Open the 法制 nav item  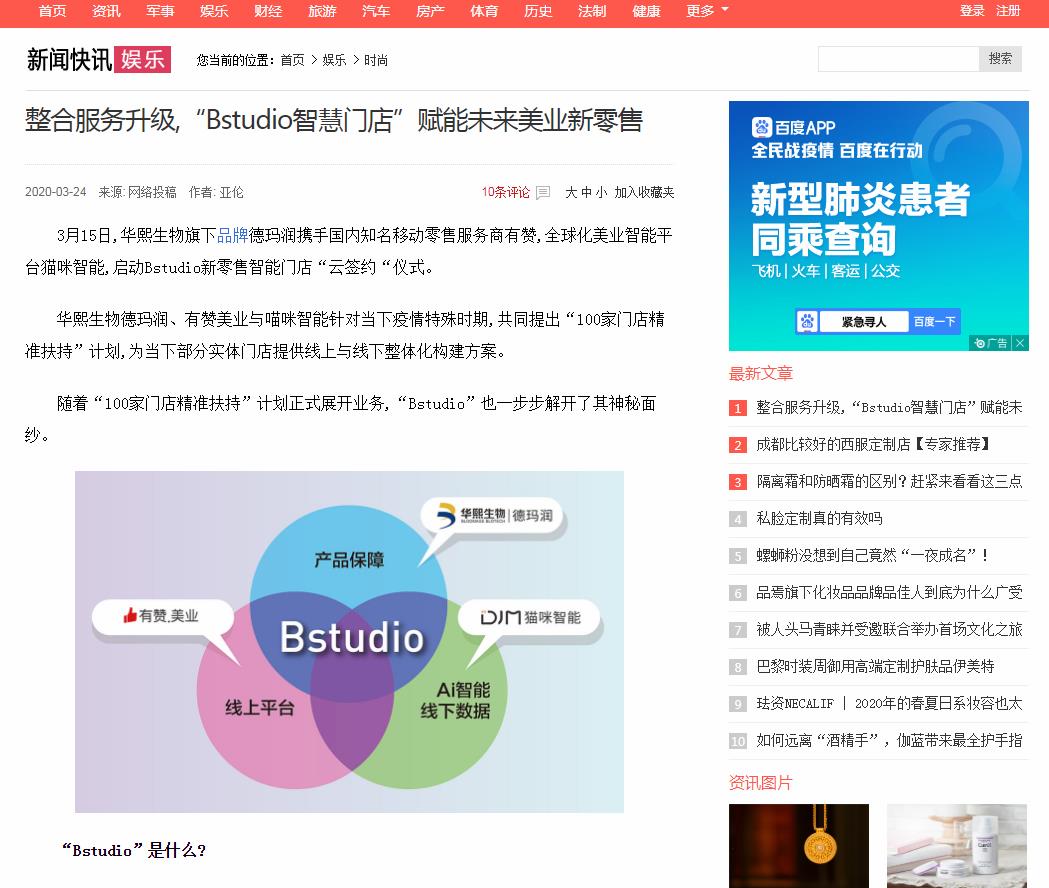pos(592,11)
